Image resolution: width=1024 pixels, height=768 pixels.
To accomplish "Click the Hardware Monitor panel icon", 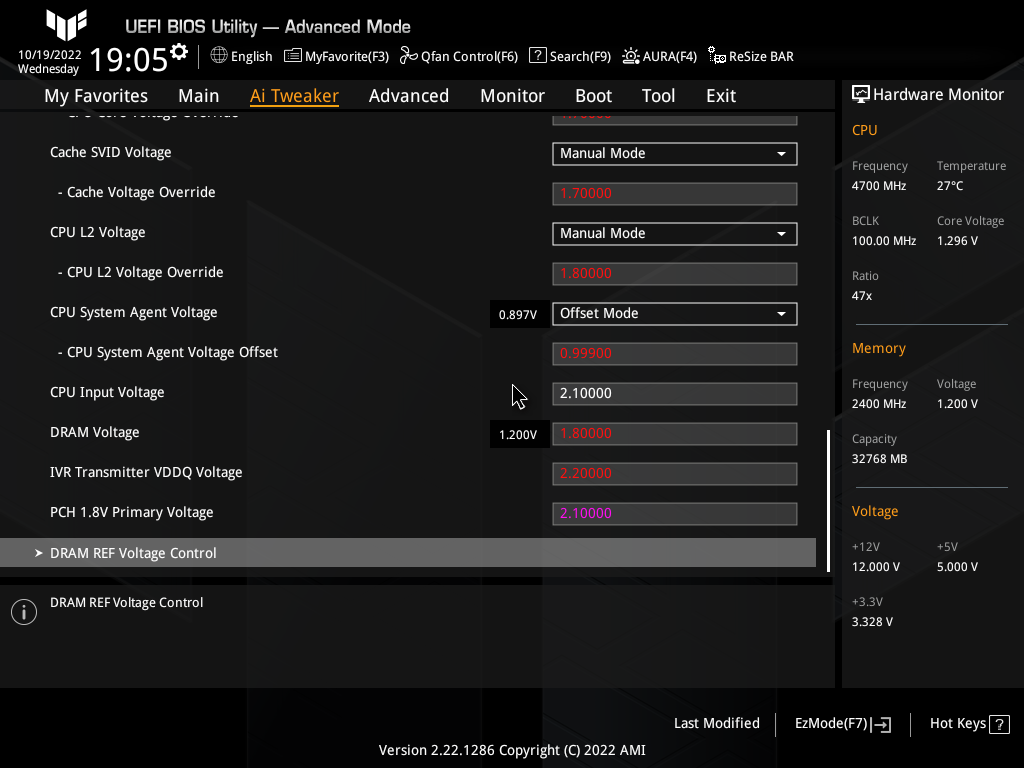I will coord(861,93).
